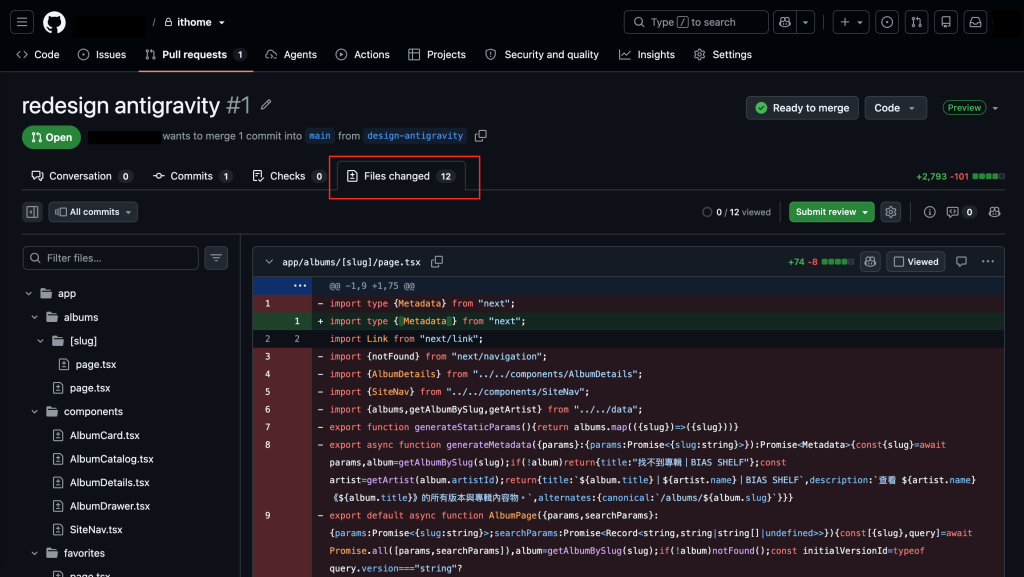Open pull requests icon in top header
The image size is (1024, 577).
pos(916,22)
